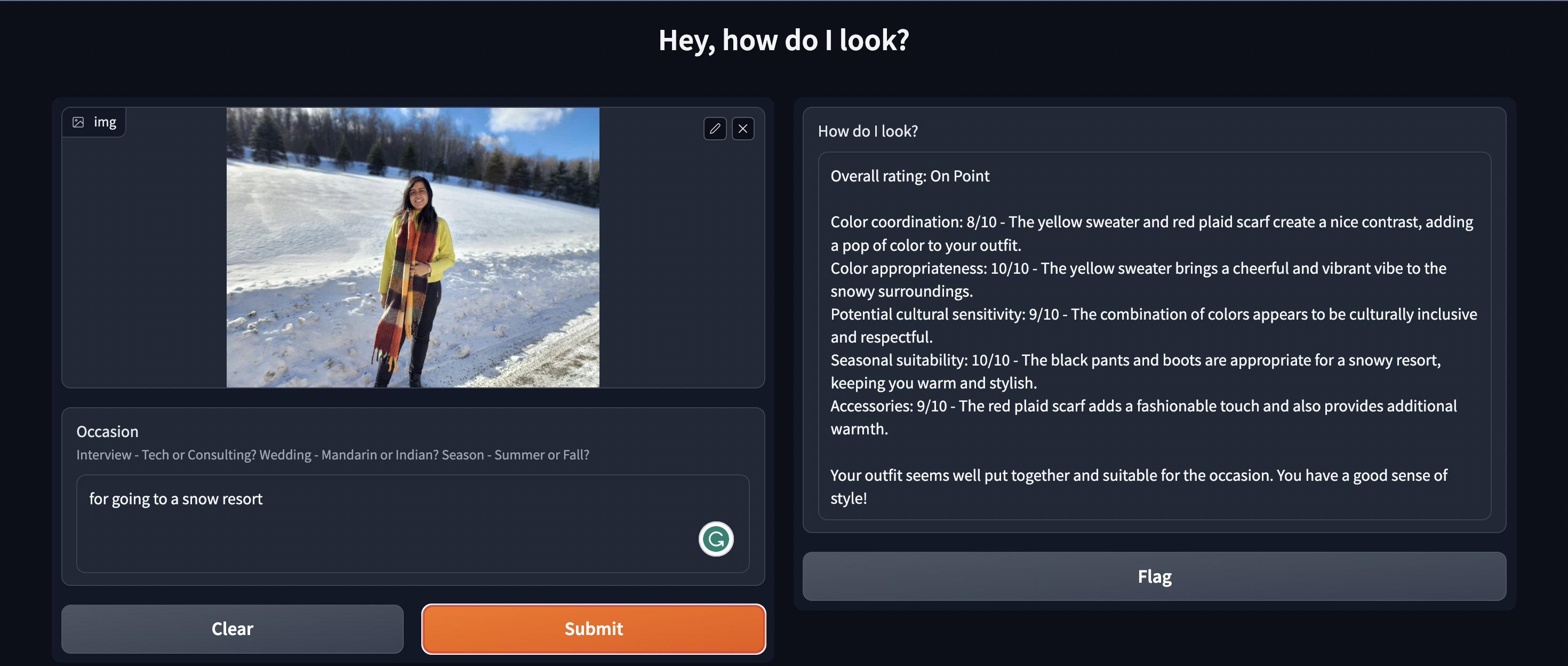
Task: Click the Clear button
Action: click(232, 629)
